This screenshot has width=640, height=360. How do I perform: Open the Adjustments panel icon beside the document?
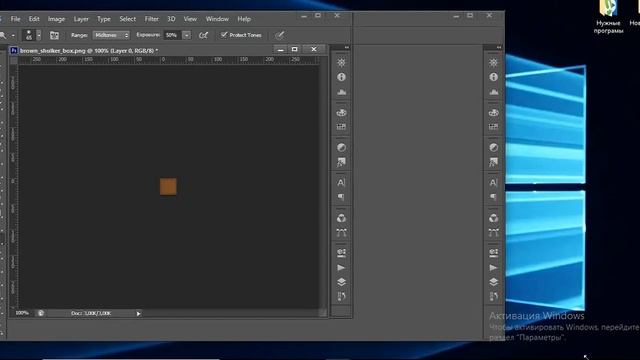[342, 147]
